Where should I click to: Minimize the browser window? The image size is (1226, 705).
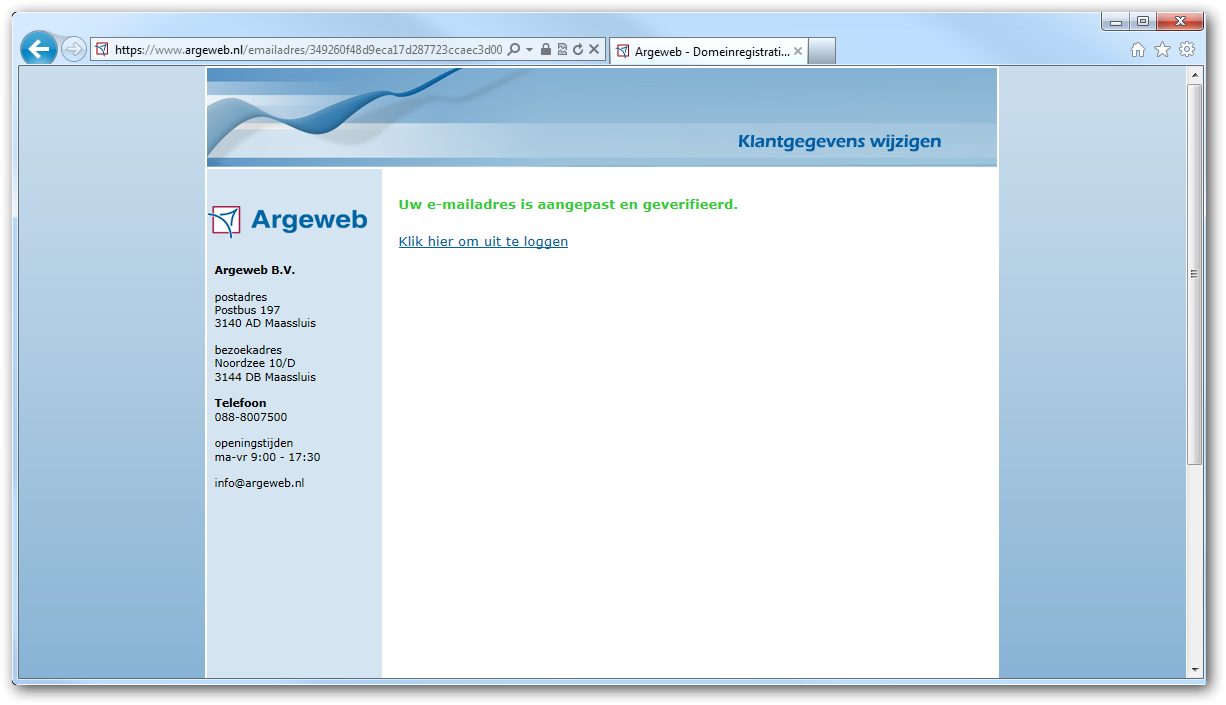pyautogui.click(x=1116, y=21)
